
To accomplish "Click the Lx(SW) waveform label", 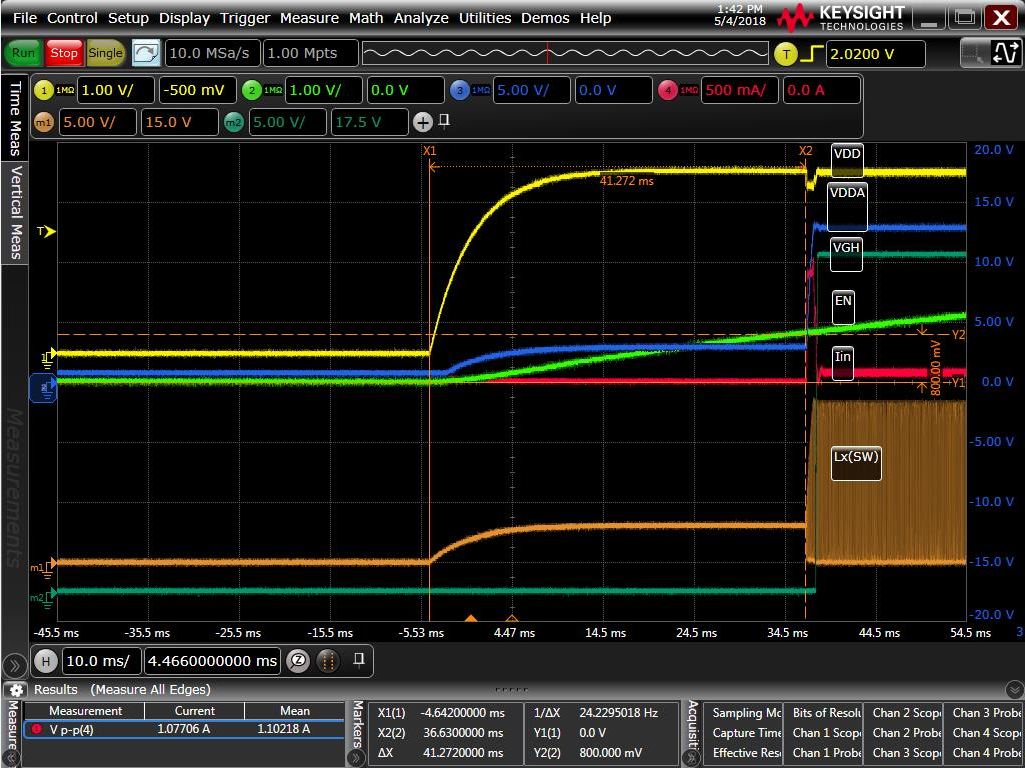I will tap(856, 463).
